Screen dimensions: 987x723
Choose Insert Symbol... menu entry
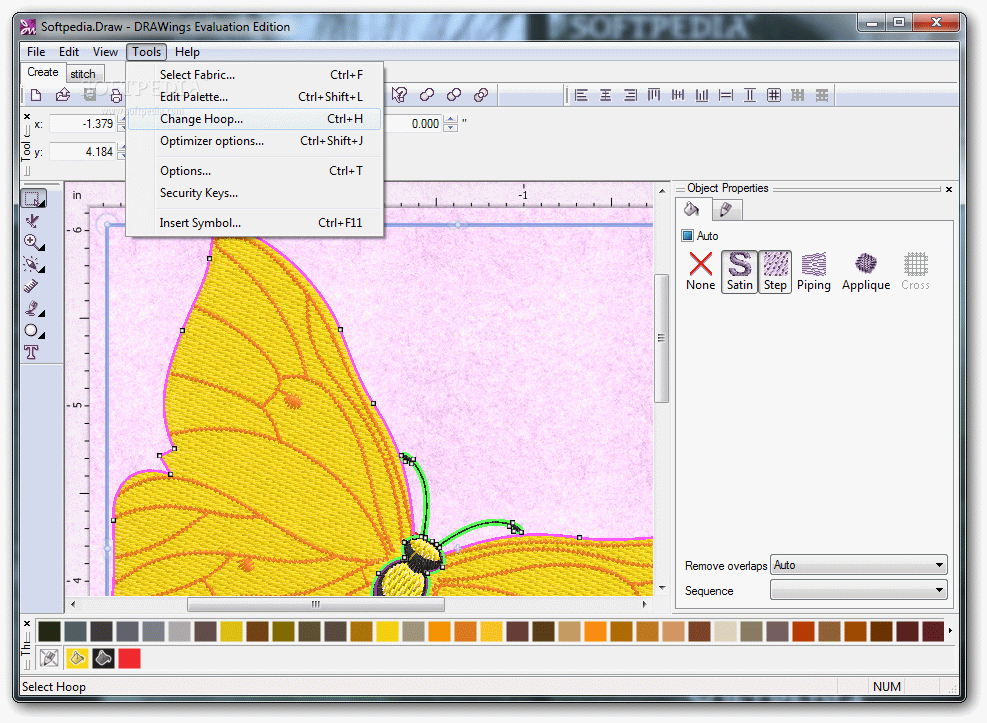(x=254, y=223)
